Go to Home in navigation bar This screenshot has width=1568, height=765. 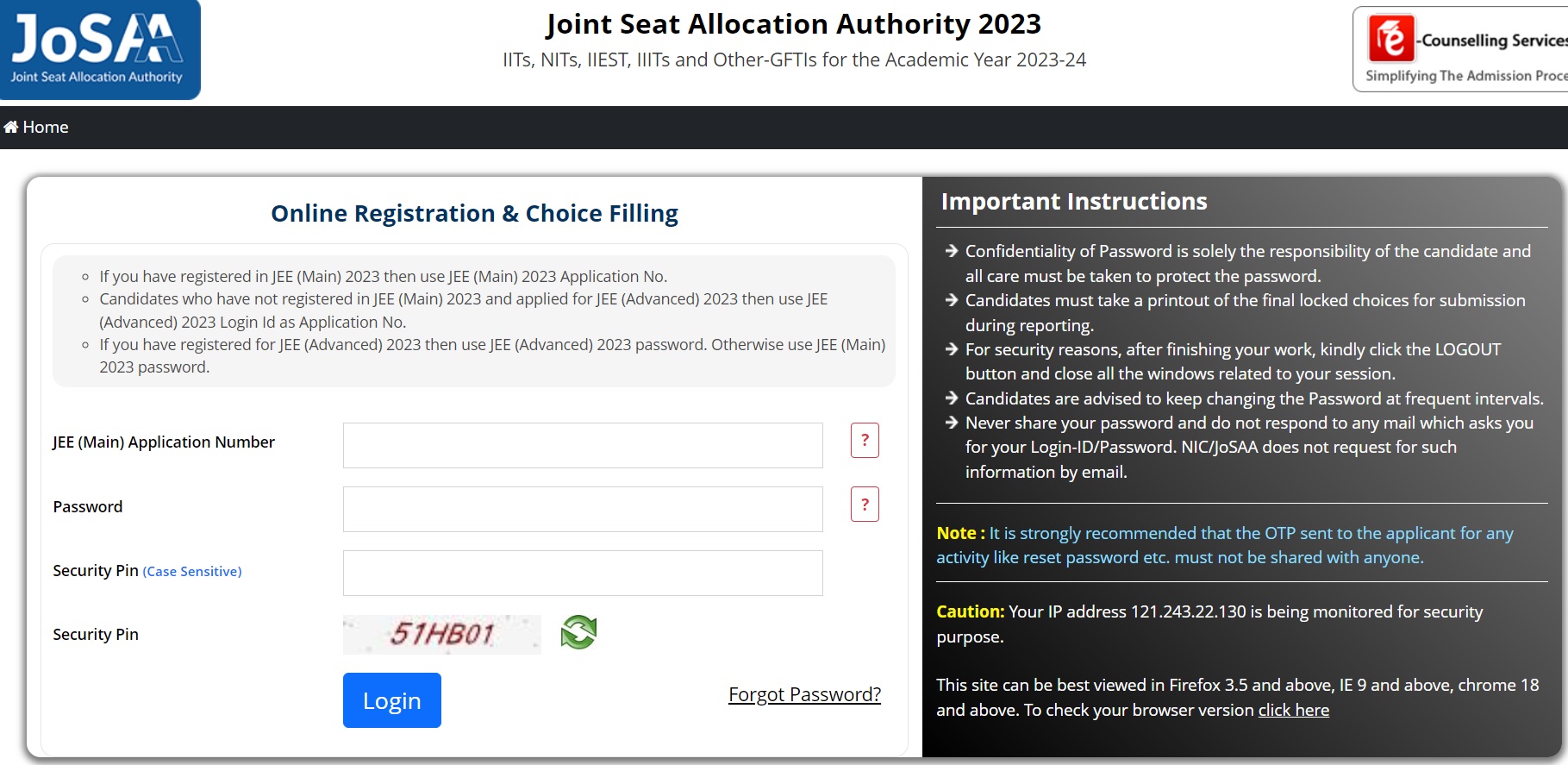pos(36,128)
